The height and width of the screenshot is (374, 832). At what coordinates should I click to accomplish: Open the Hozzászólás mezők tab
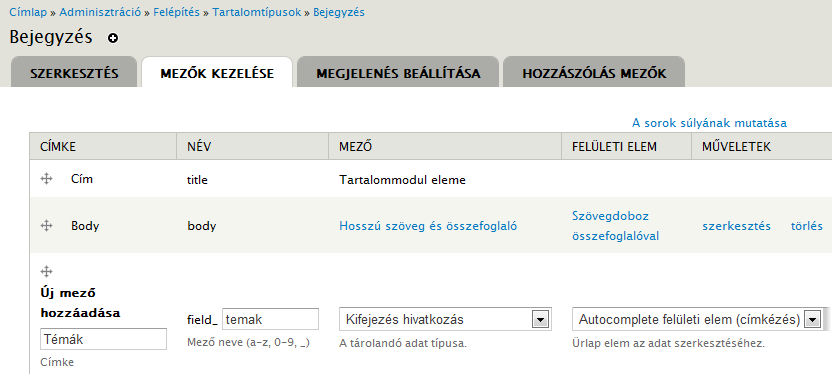(x=594, y=73)
